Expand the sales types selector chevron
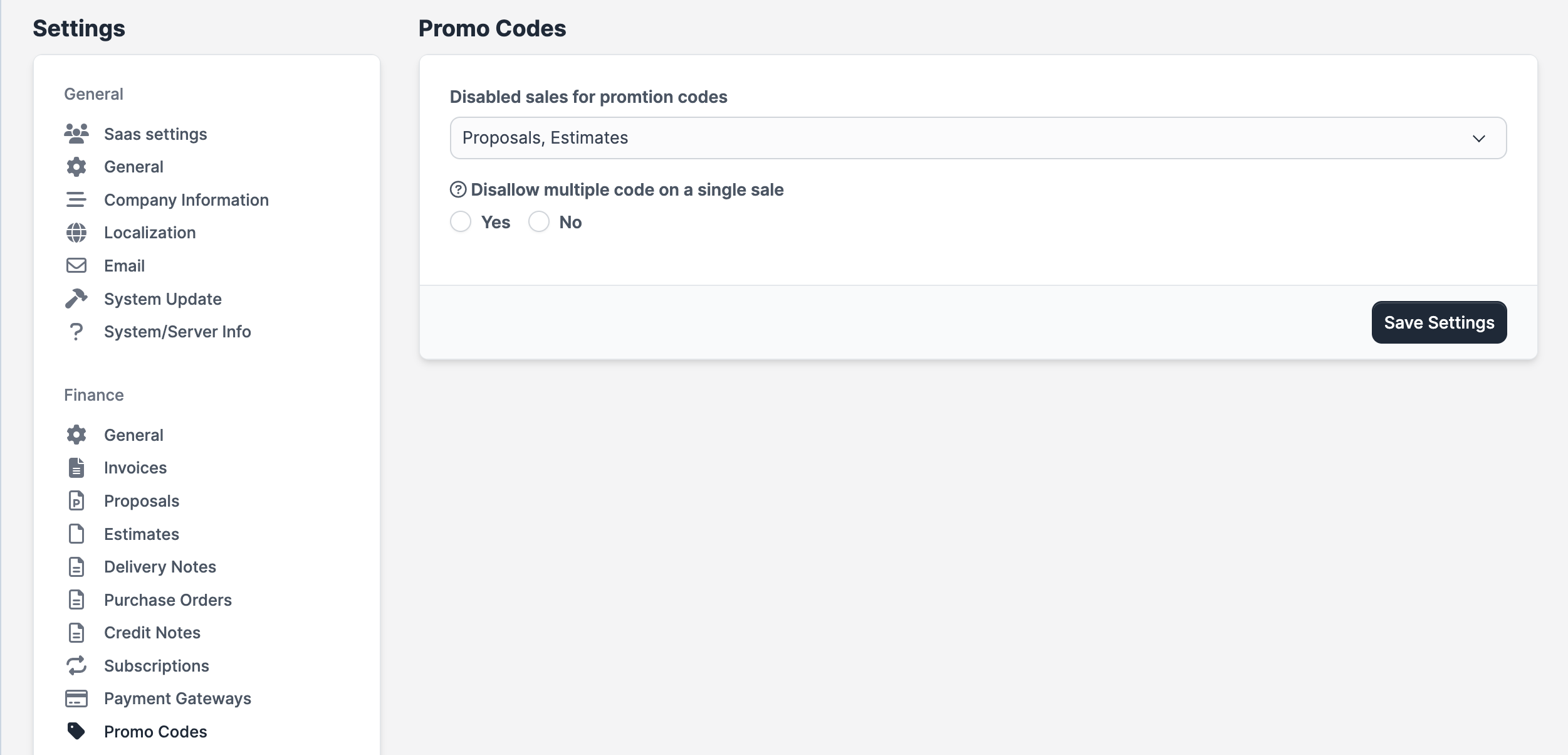 (x=1480, y=137)
